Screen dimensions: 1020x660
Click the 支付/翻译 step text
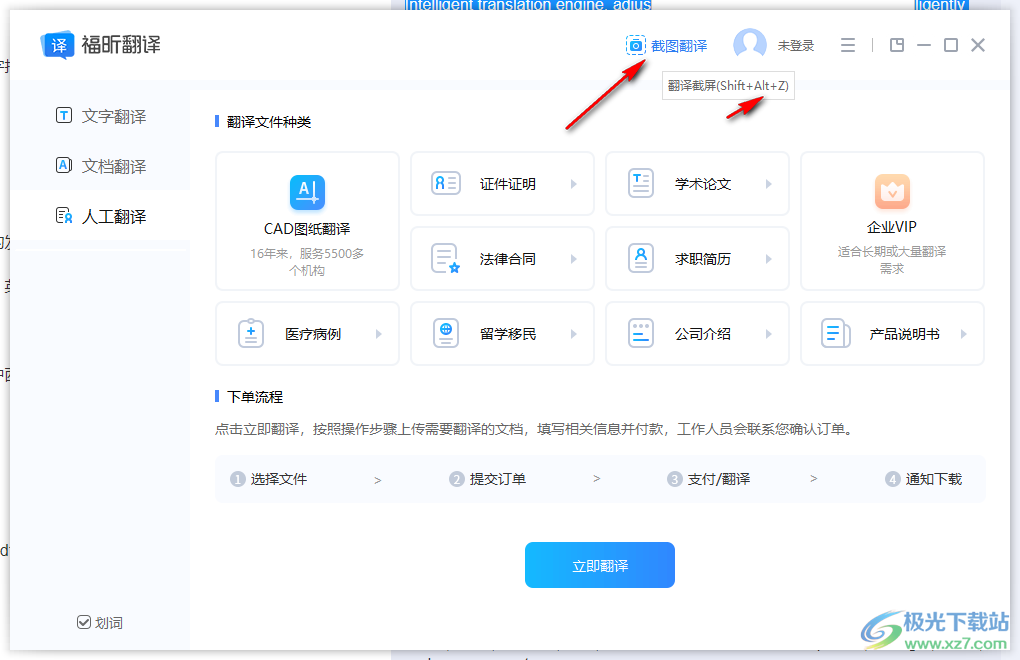(x=719, y=479)
